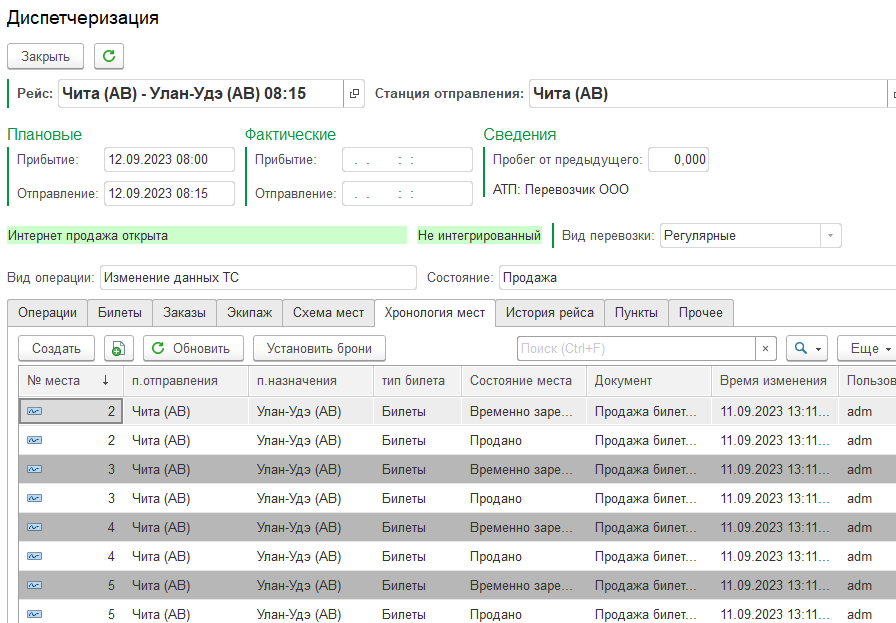
Task: Click the planned Прибытие date field
Action: coord(168,160)
